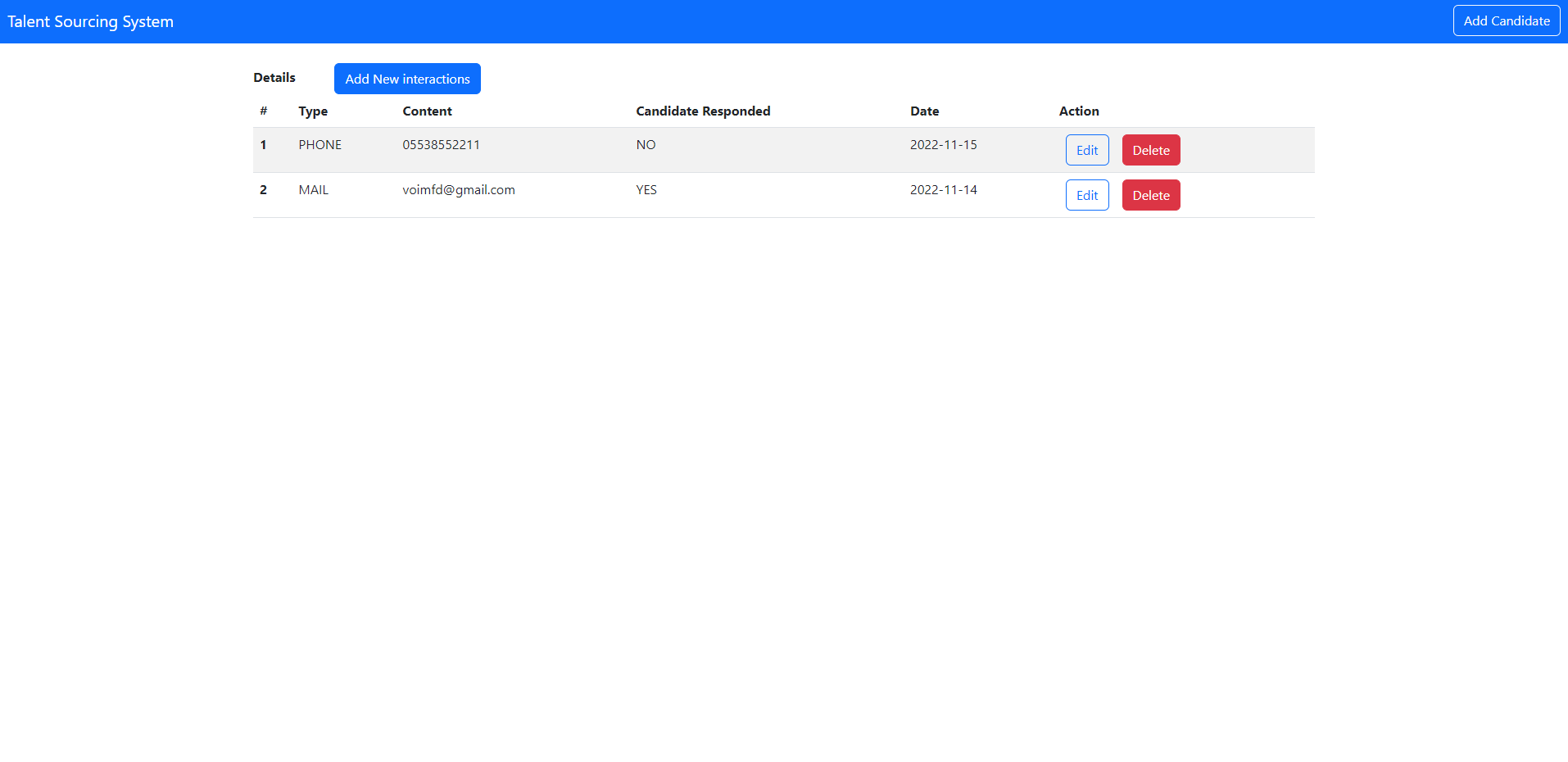Click the Talent Sourcing System brand link

(90, 21)
